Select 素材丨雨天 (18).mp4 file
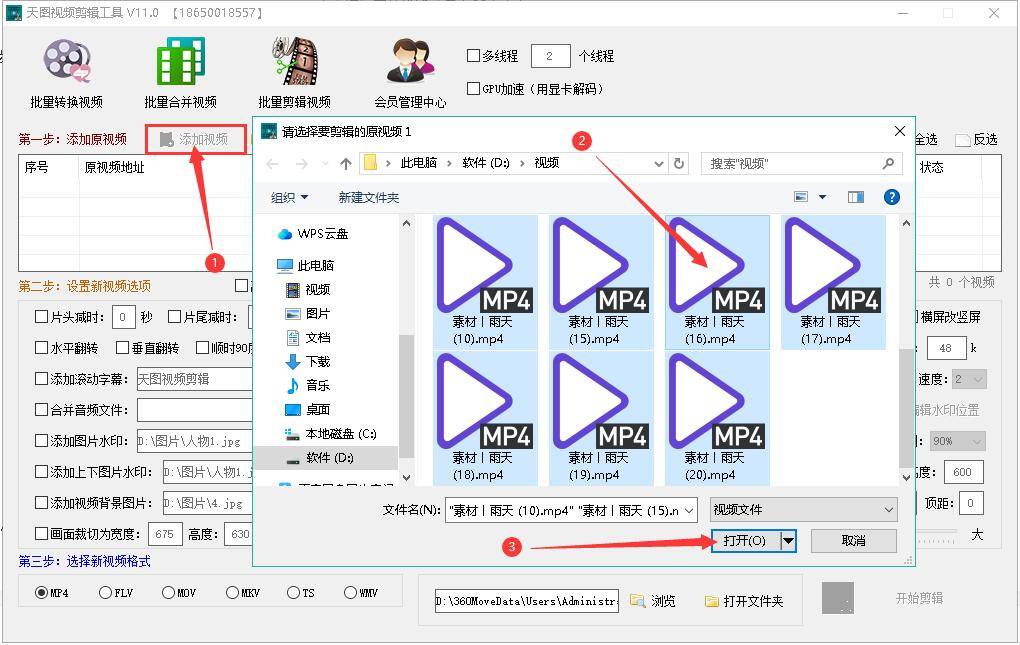1020x645 pixels. [x=485, y=418]
